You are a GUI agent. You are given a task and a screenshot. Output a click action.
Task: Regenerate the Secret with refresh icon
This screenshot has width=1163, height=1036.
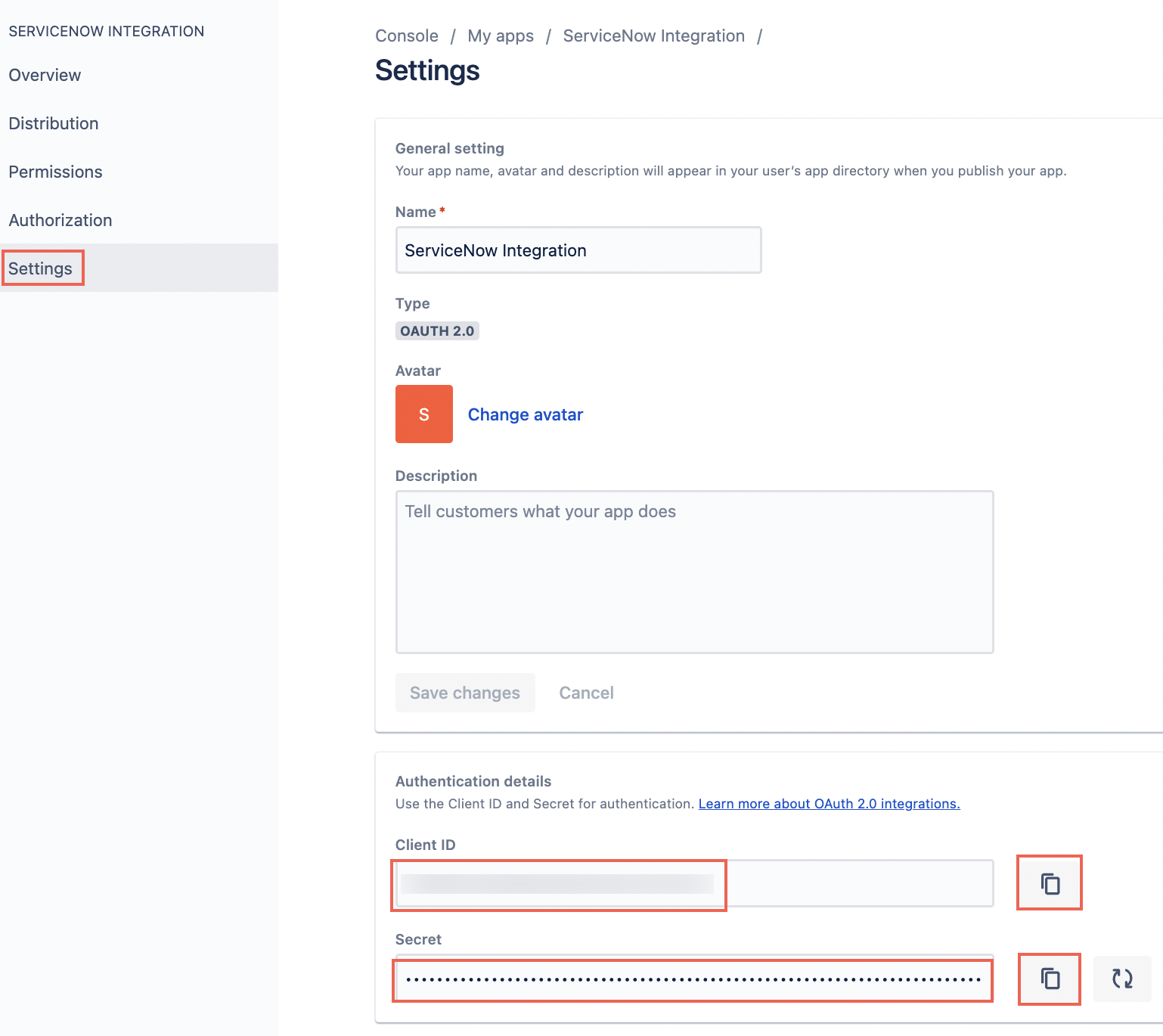[x=1122, y=979]
